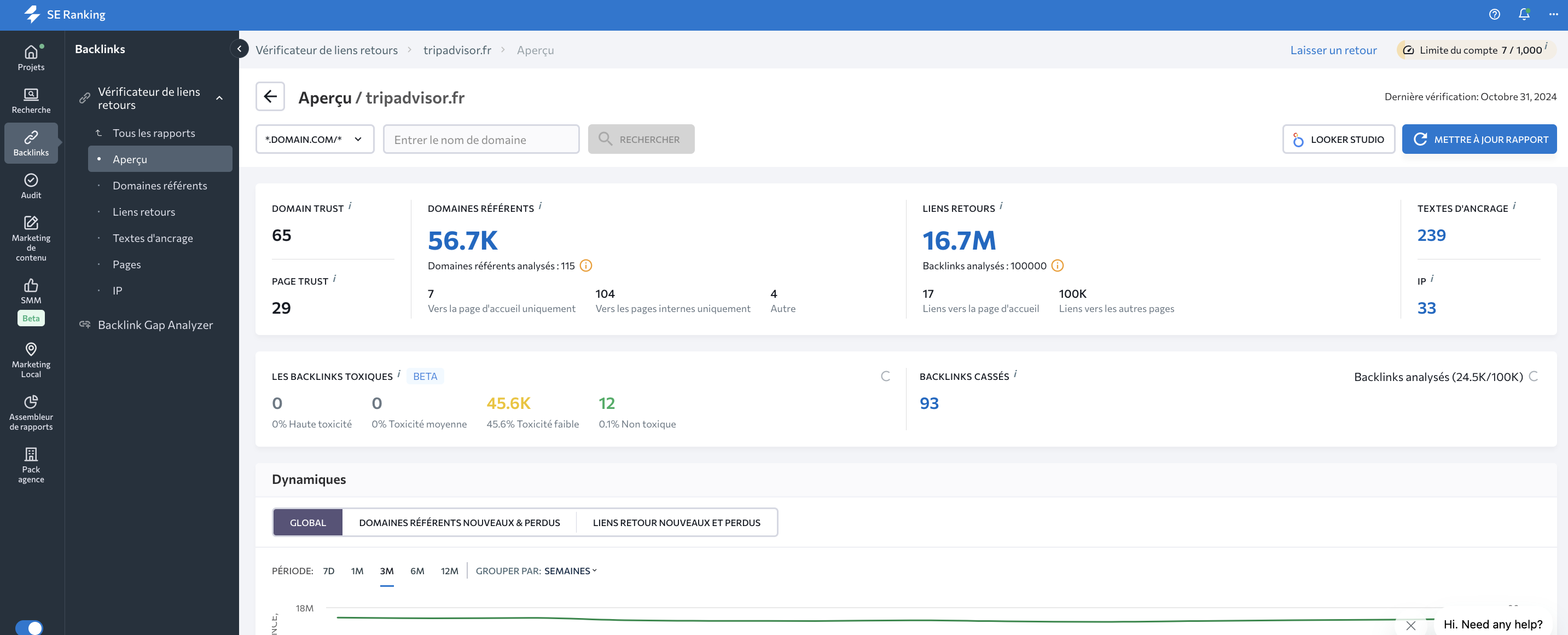Set period to 3M

(x=386, y=570)
